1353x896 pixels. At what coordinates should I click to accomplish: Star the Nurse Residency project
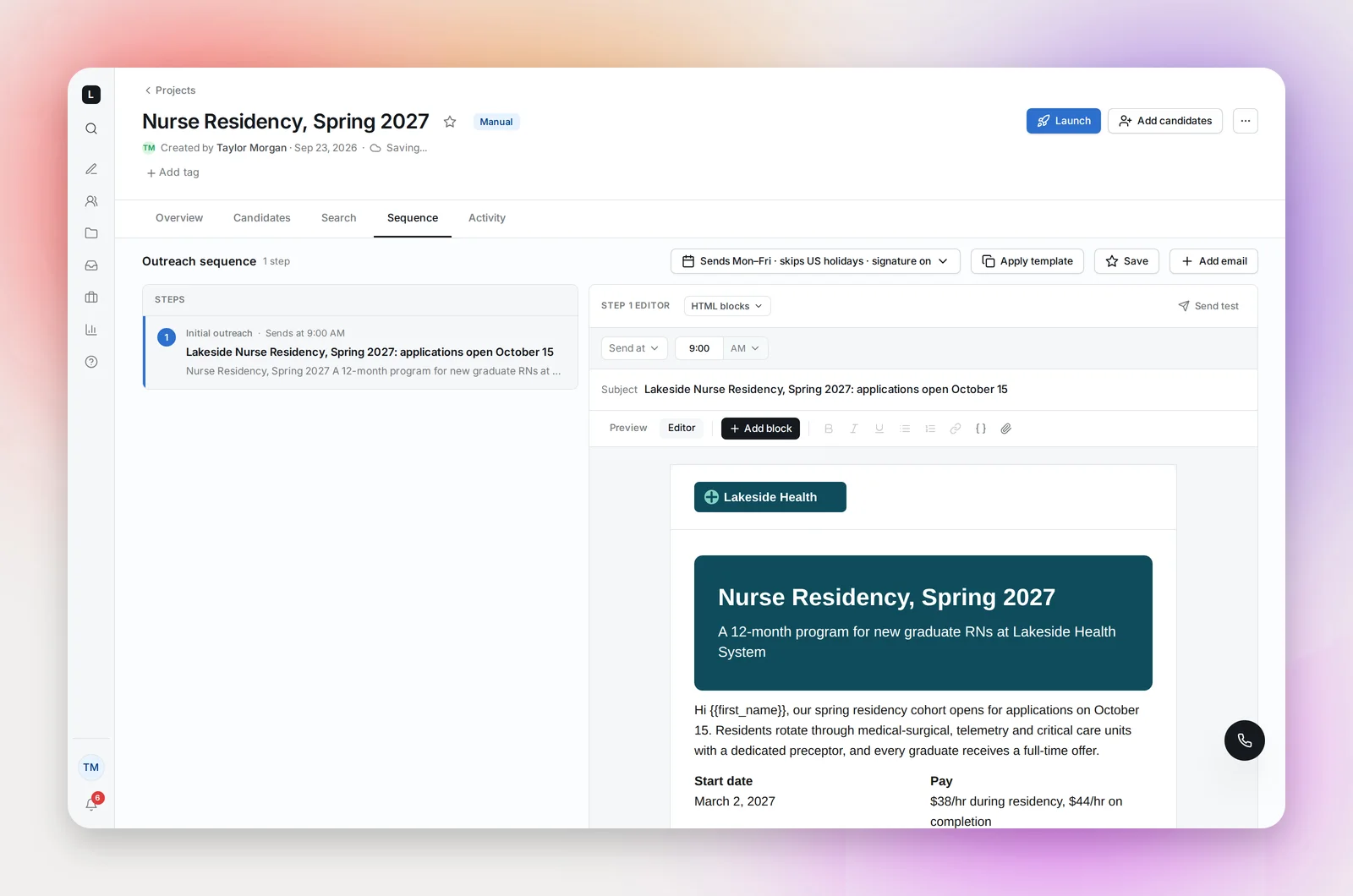[450, 122]
